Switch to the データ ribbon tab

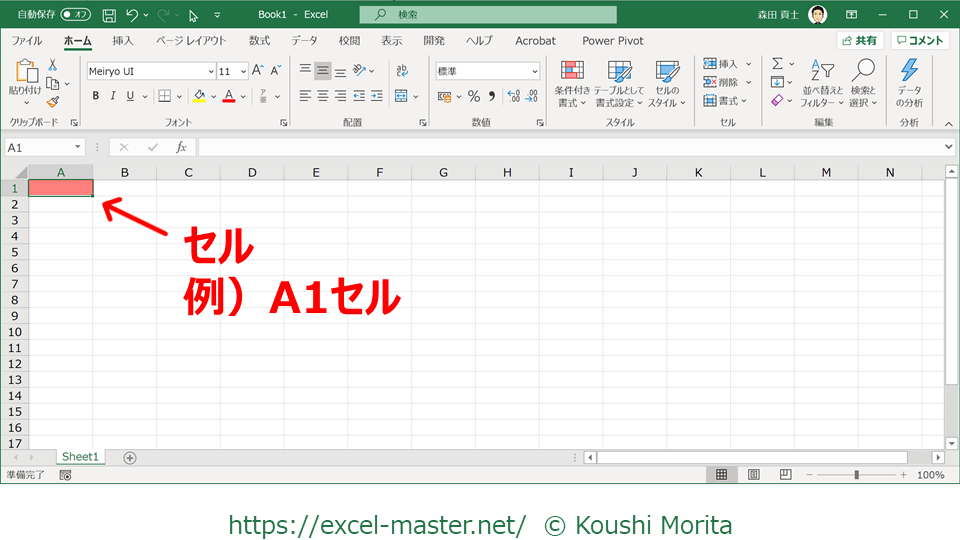click(304, 41)
